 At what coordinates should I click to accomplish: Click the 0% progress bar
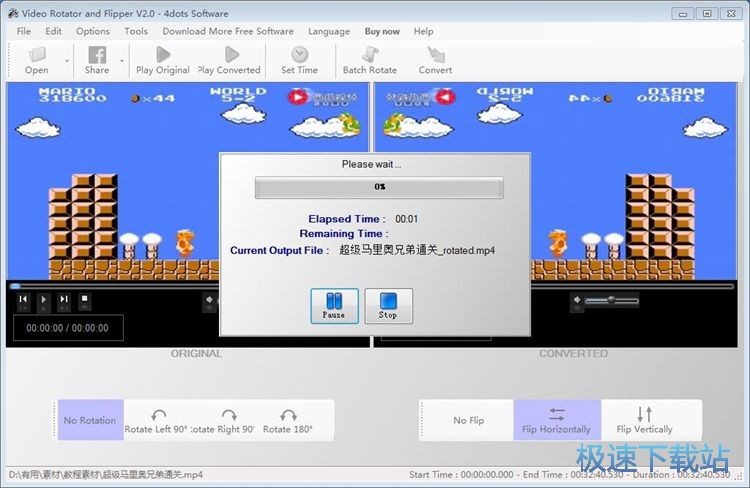379,187
